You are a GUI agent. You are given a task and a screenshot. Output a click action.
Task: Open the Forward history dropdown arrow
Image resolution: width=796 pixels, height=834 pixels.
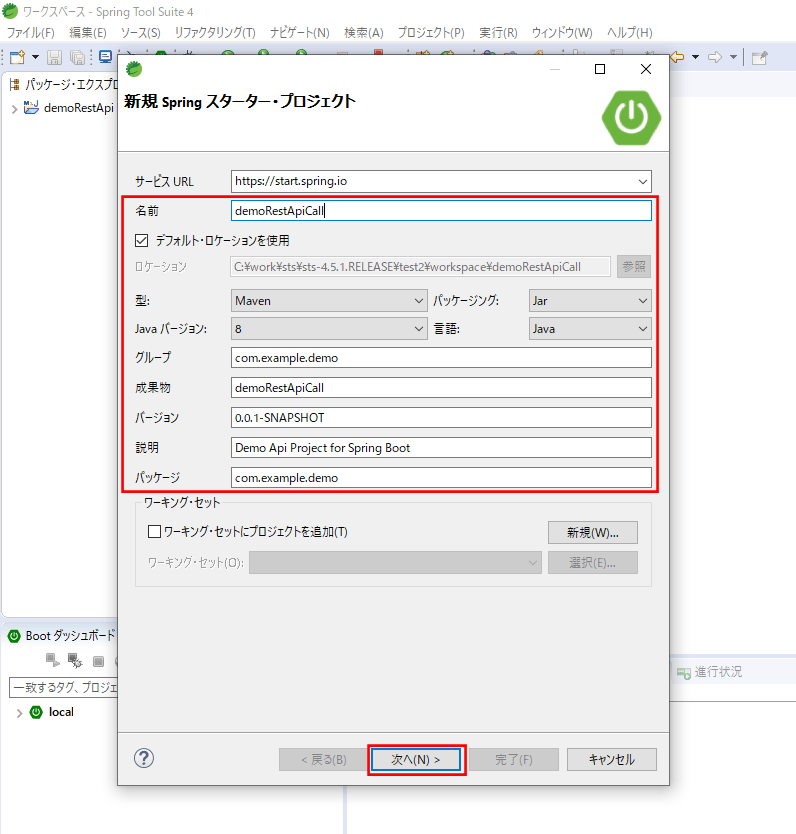[733, 57]
